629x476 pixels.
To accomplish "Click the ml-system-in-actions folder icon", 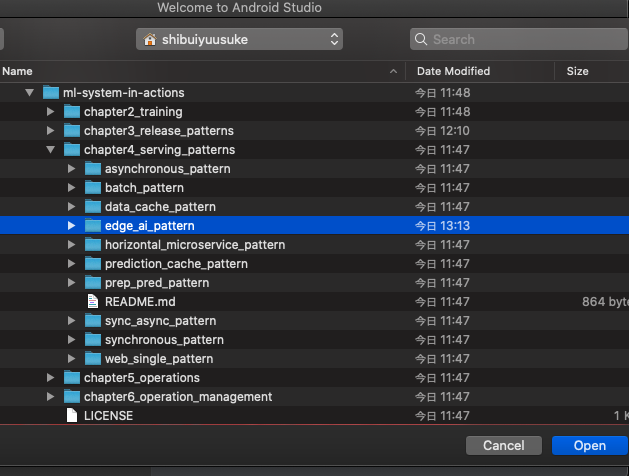I will 51,93.
